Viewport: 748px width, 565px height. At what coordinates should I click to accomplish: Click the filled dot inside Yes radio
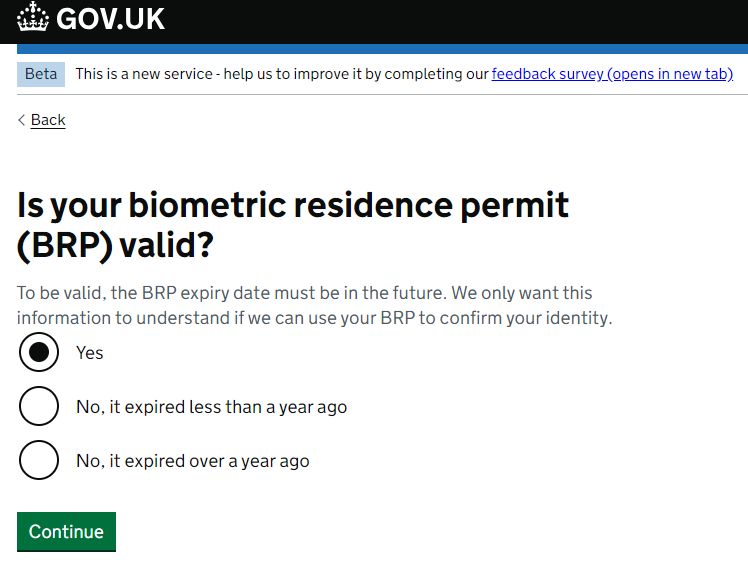pyautogui.click(x=39, y=353)
